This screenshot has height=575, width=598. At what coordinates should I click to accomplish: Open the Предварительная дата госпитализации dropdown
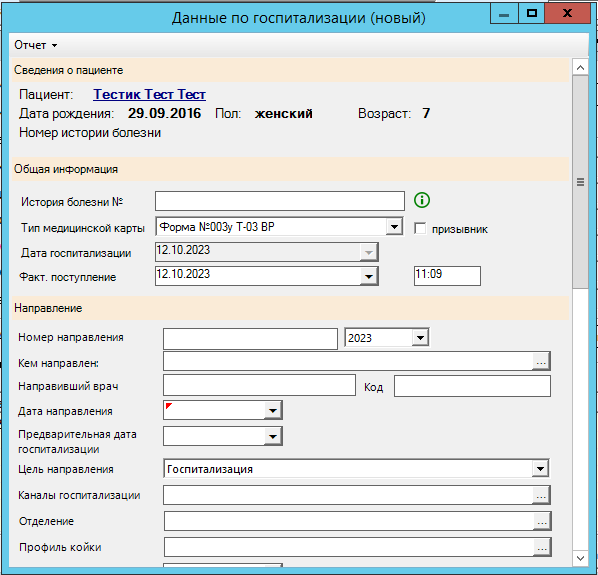click(273, 436)
